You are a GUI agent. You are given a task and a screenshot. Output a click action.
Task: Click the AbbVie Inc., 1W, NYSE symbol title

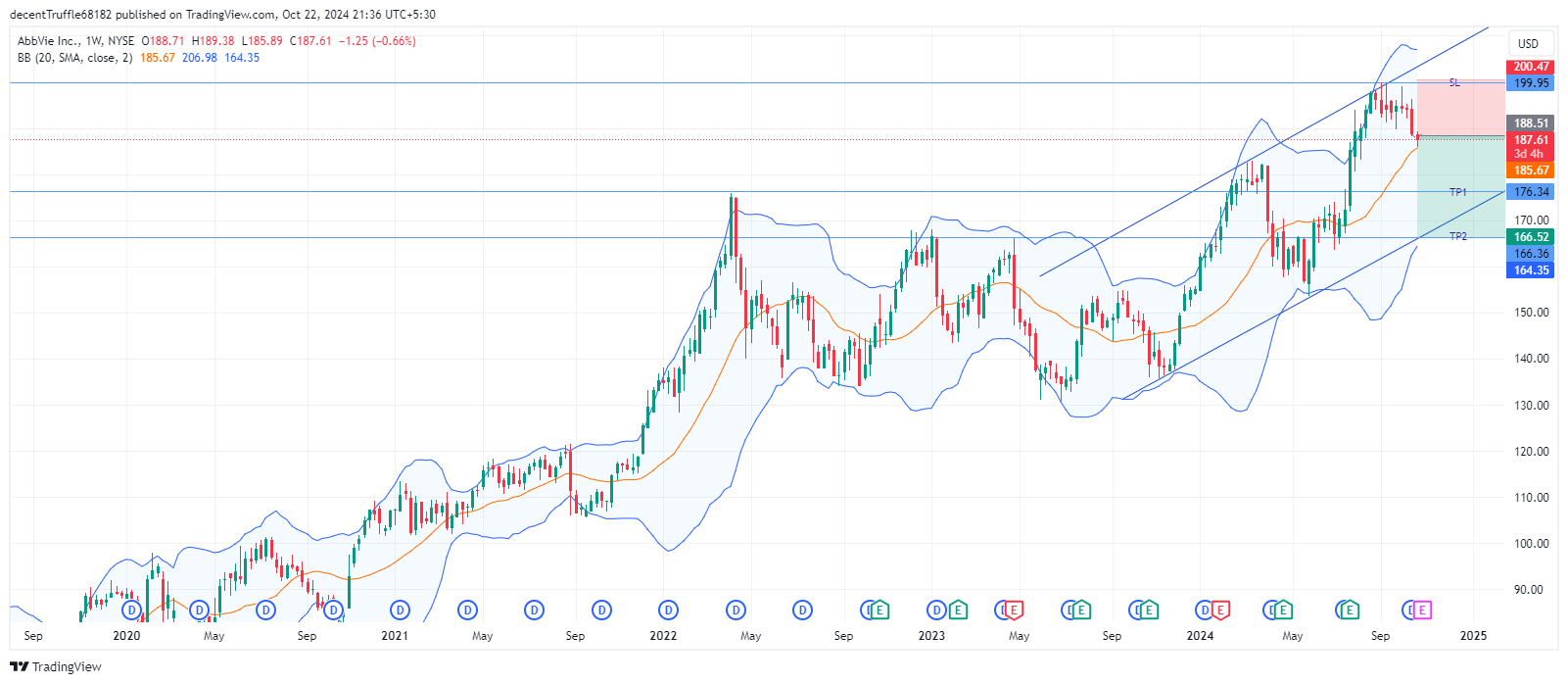click(76, 41)
